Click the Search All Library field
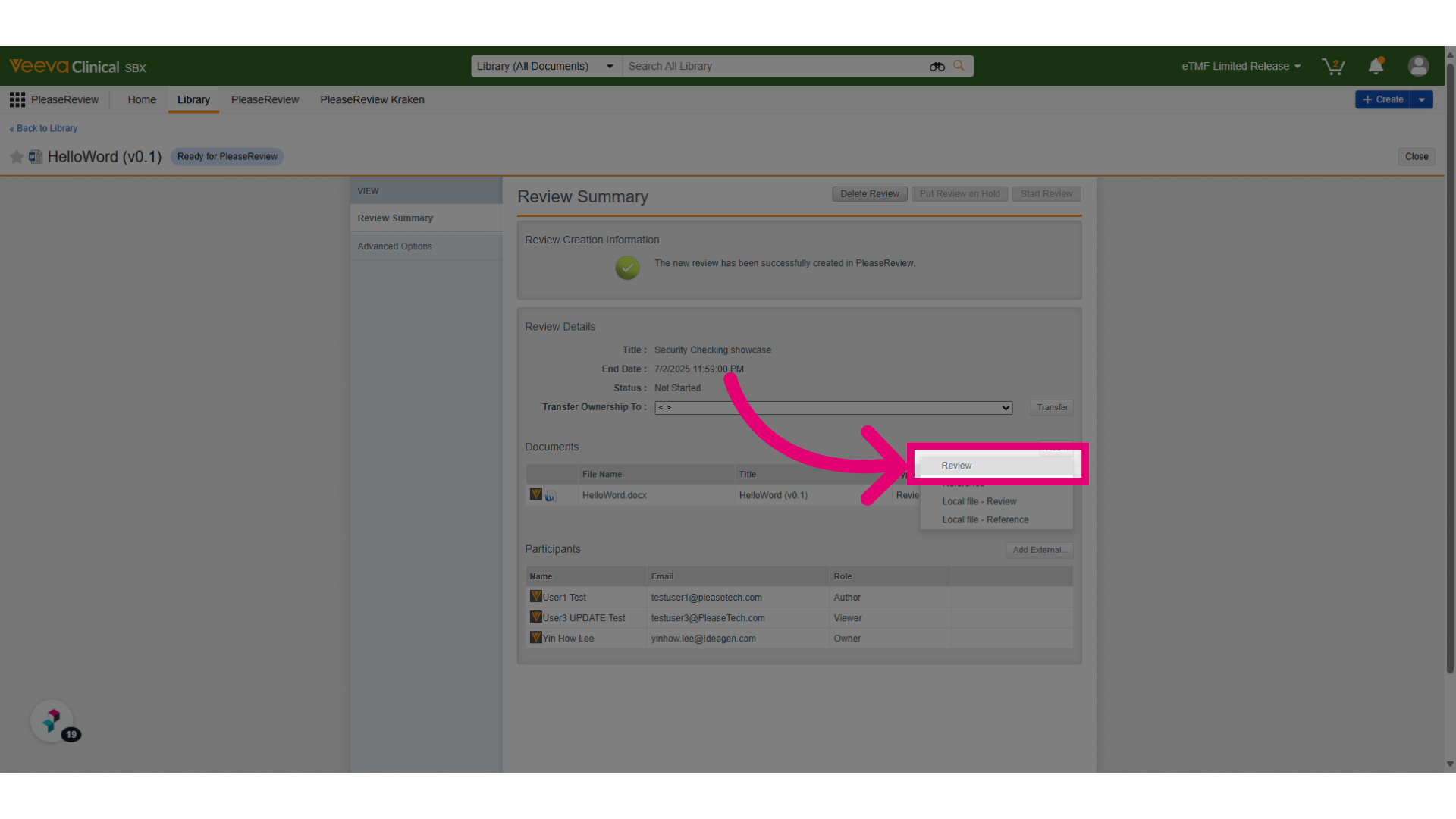1456x819 pixels. tap(773, 67)
